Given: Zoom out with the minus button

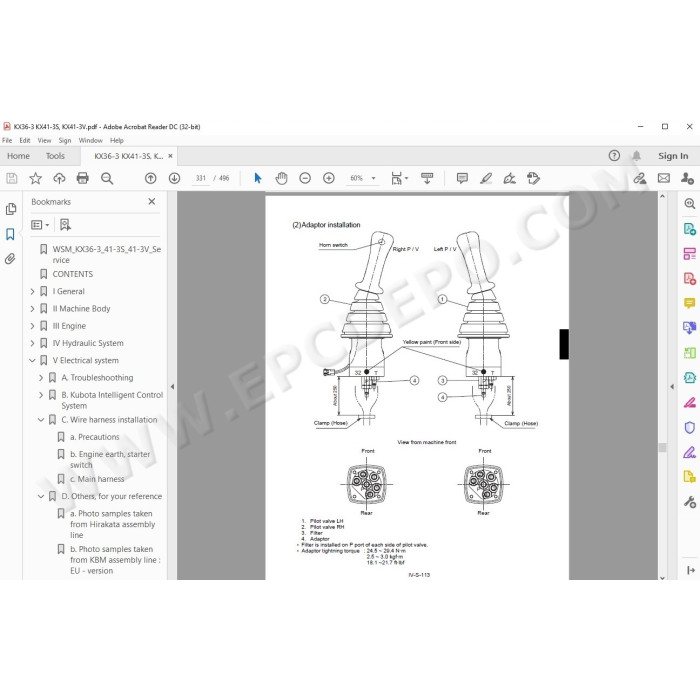Looking at the screenshot, I should click(x=305, y=179).
